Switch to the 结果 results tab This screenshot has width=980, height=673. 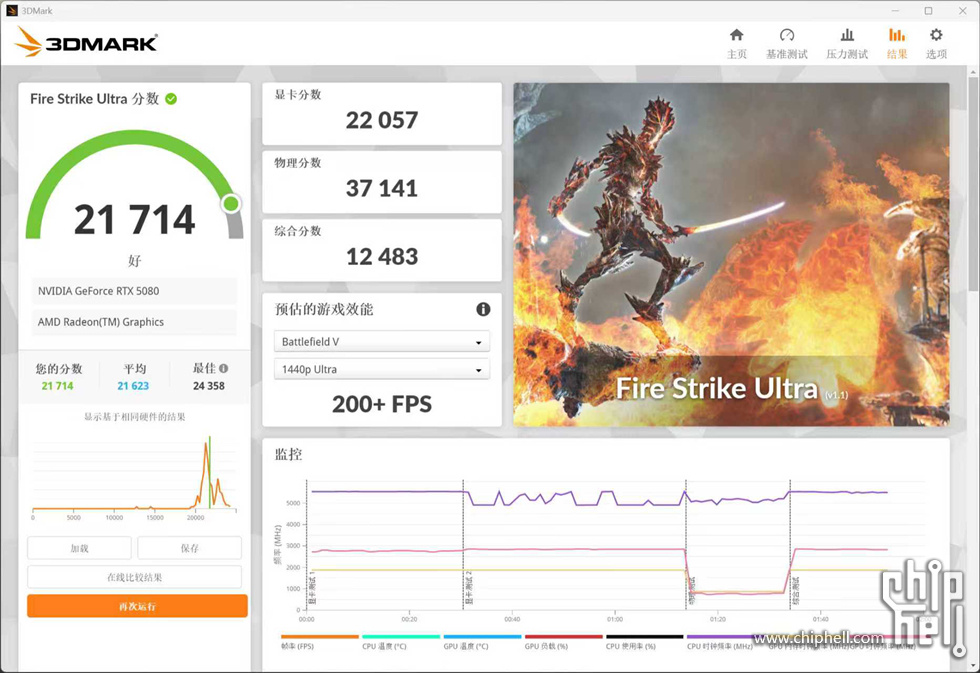coord(897,44)
